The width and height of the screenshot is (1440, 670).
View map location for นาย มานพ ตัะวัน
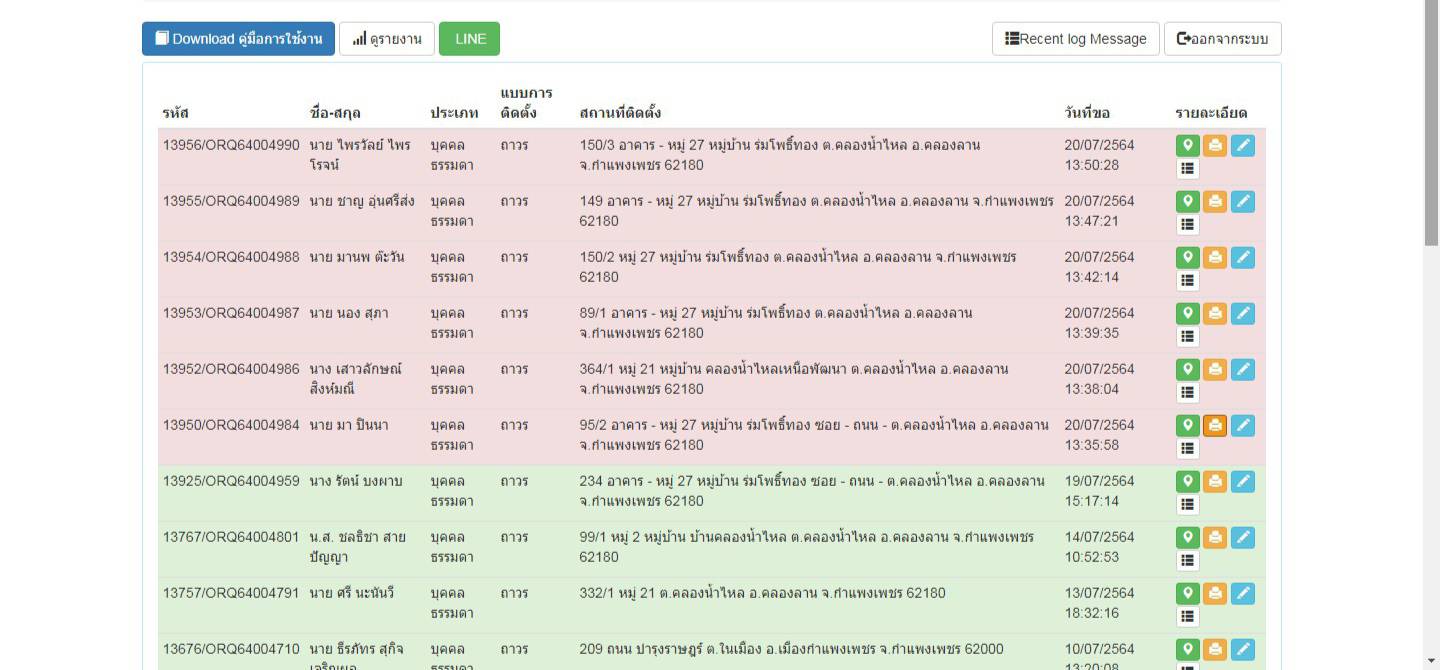(x=1187, y=257)
